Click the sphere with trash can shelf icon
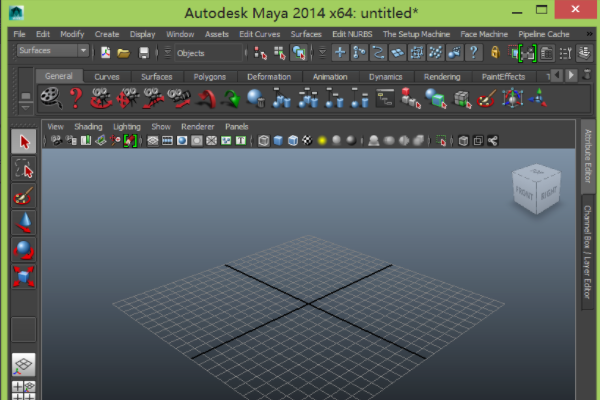The width and height of the screenshot is (600, 400). coord(256,98)
